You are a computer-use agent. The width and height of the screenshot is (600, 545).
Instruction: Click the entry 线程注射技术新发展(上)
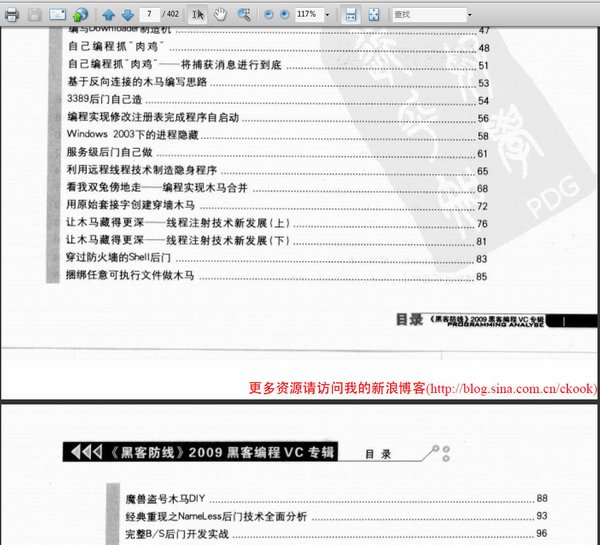point(228,223)
